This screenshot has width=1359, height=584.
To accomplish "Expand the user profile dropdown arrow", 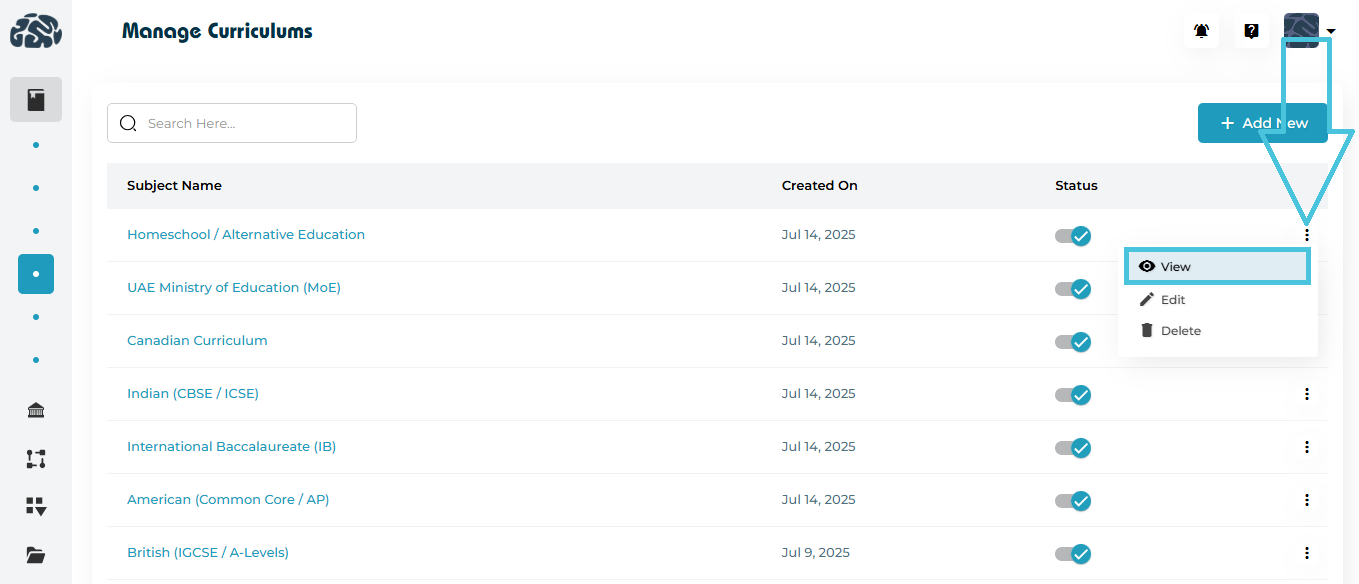I will tap(1331, 32).
